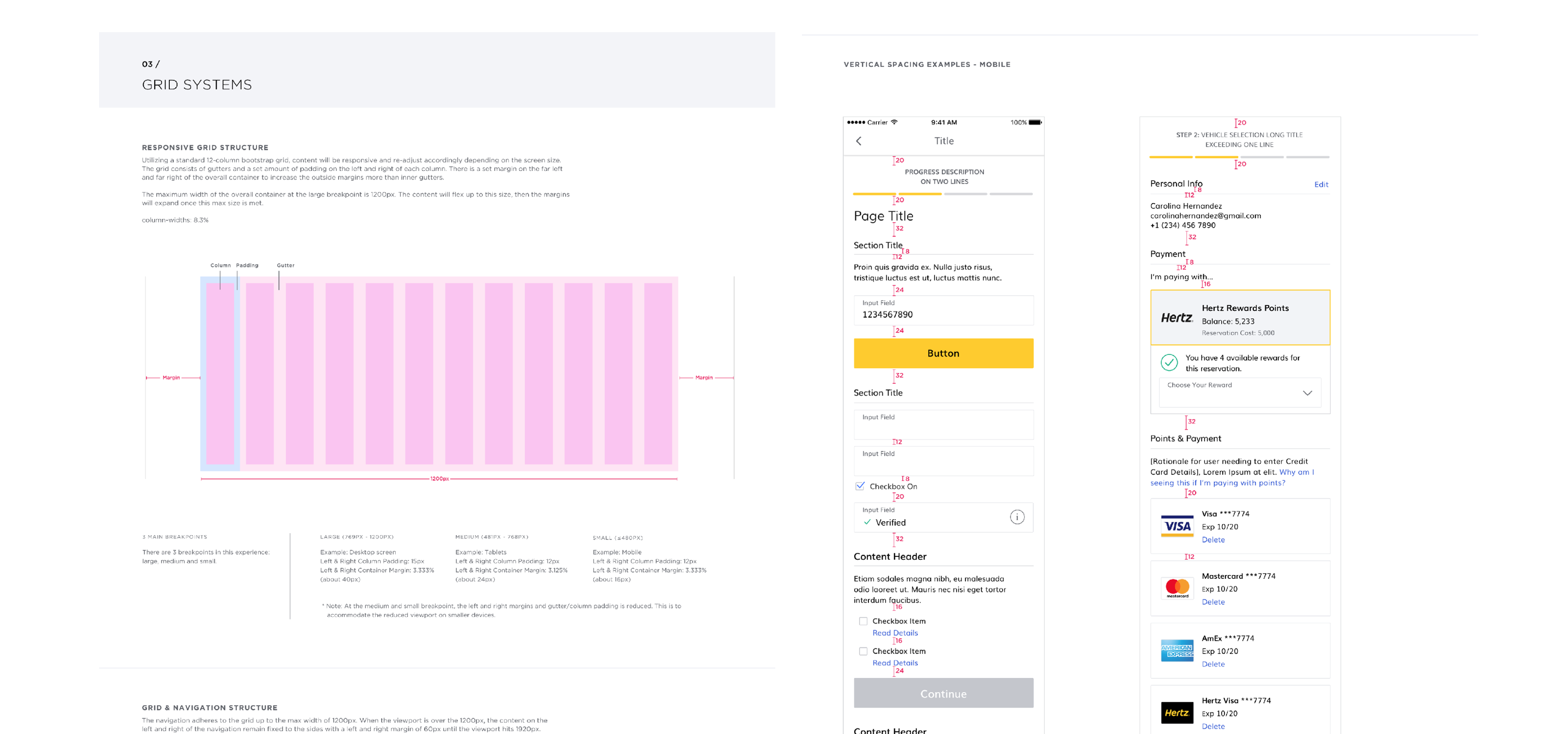Click the first Read Details link
Screen dimensions: 1568x734
tap(895, 633)
